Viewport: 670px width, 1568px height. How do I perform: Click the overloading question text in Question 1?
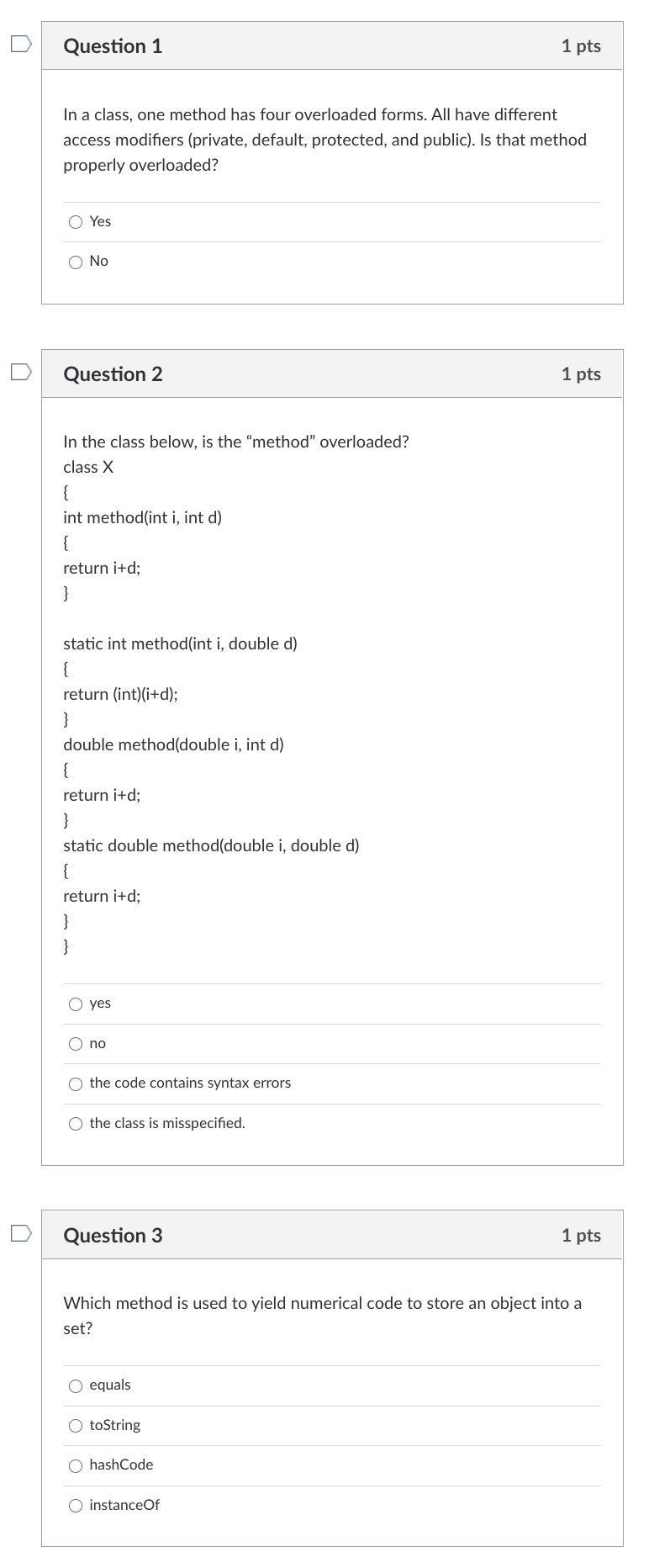(x=324, y=140)
